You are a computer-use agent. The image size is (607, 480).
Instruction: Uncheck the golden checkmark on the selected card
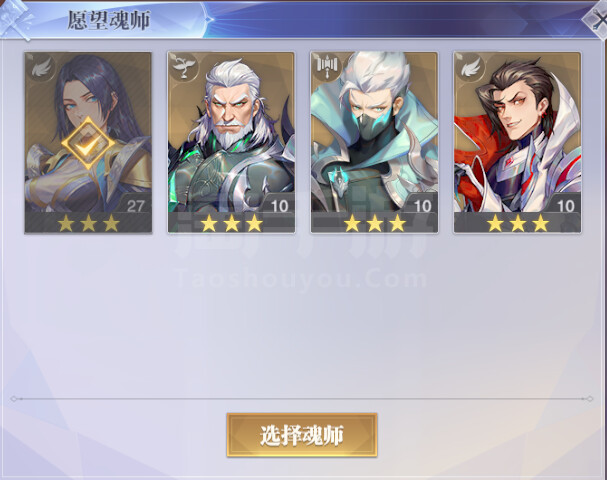[x=88, y=143]
